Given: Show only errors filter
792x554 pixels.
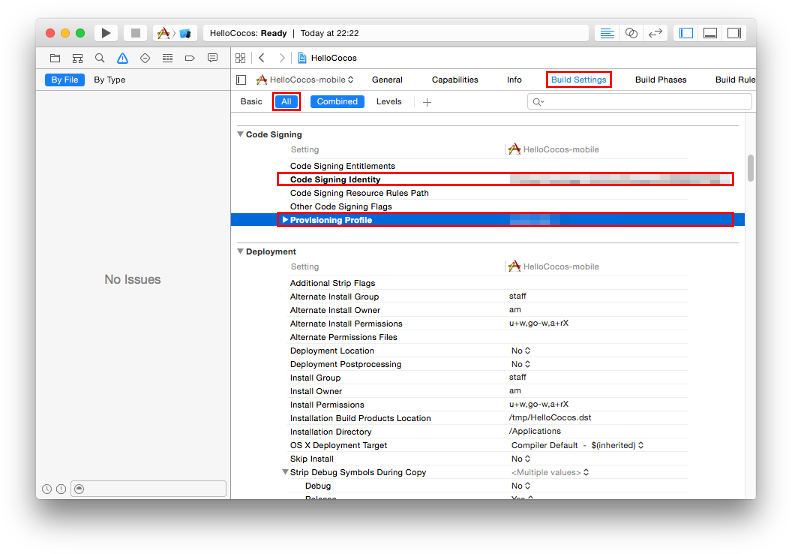Looking at the screenshot, I should 61,489.
